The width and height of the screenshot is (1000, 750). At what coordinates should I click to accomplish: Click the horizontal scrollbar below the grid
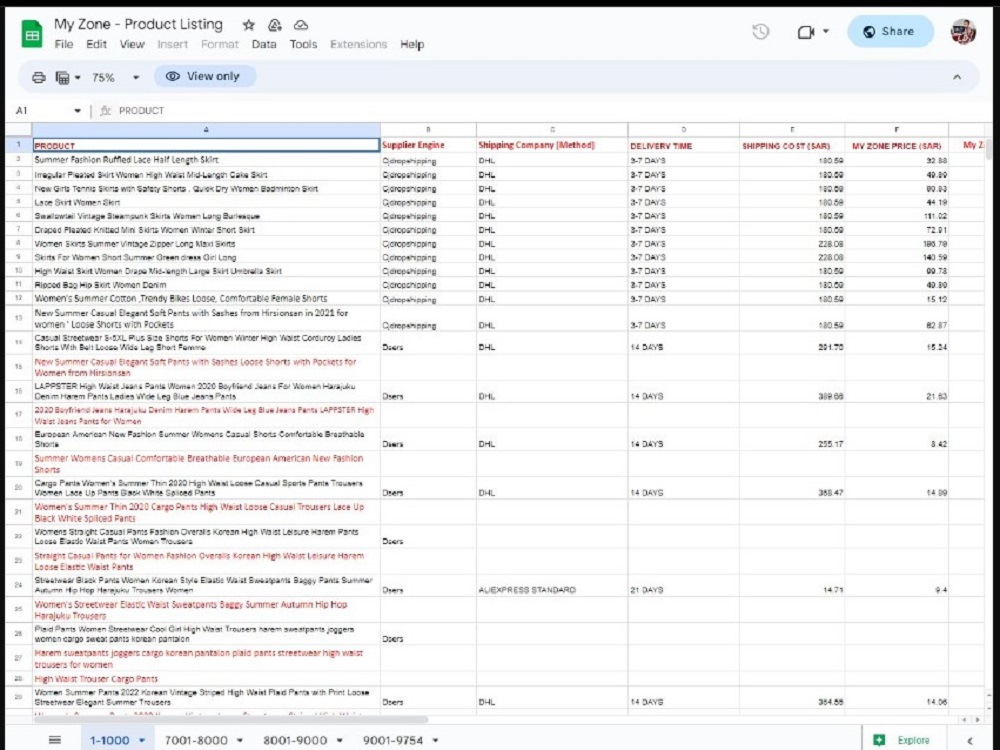230,719
